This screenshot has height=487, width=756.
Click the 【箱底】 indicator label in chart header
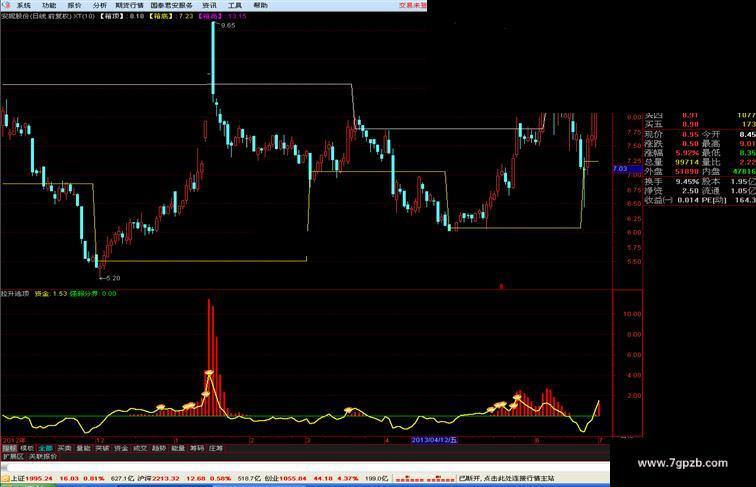click(x=162, y=16)
